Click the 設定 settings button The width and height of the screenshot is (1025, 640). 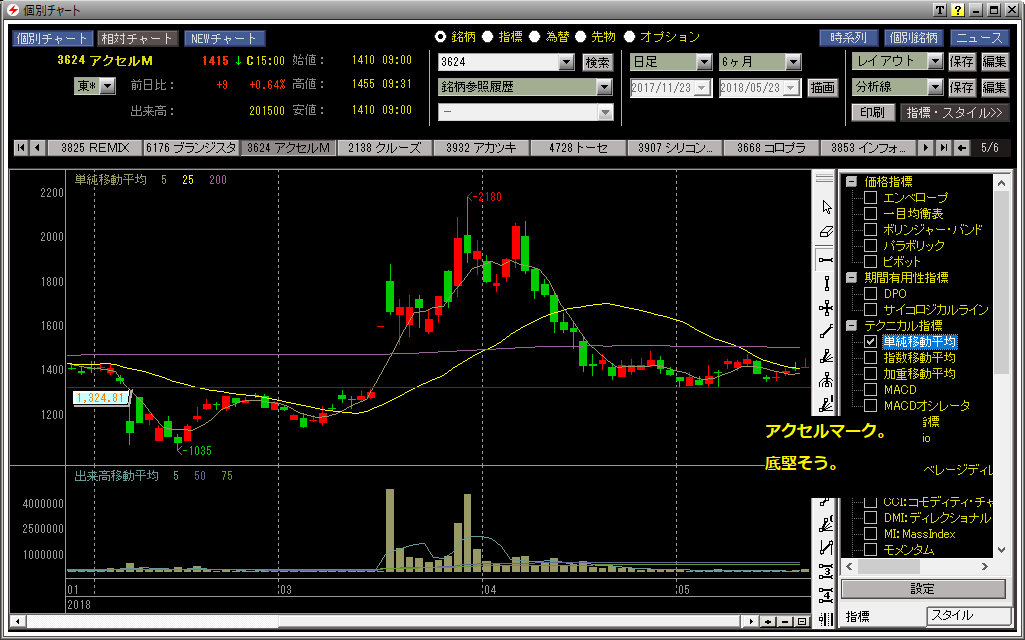[x=923, y=589]
